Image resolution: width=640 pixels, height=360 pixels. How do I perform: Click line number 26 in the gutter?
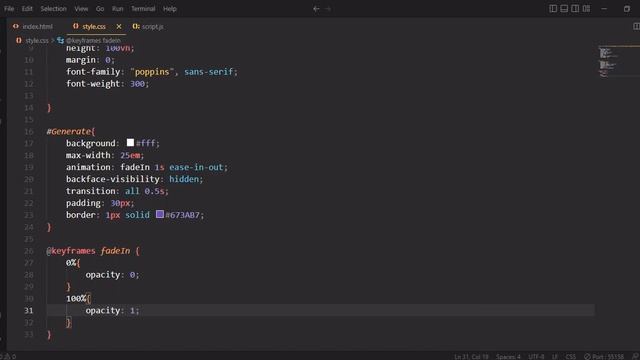[x=29, y=251]
